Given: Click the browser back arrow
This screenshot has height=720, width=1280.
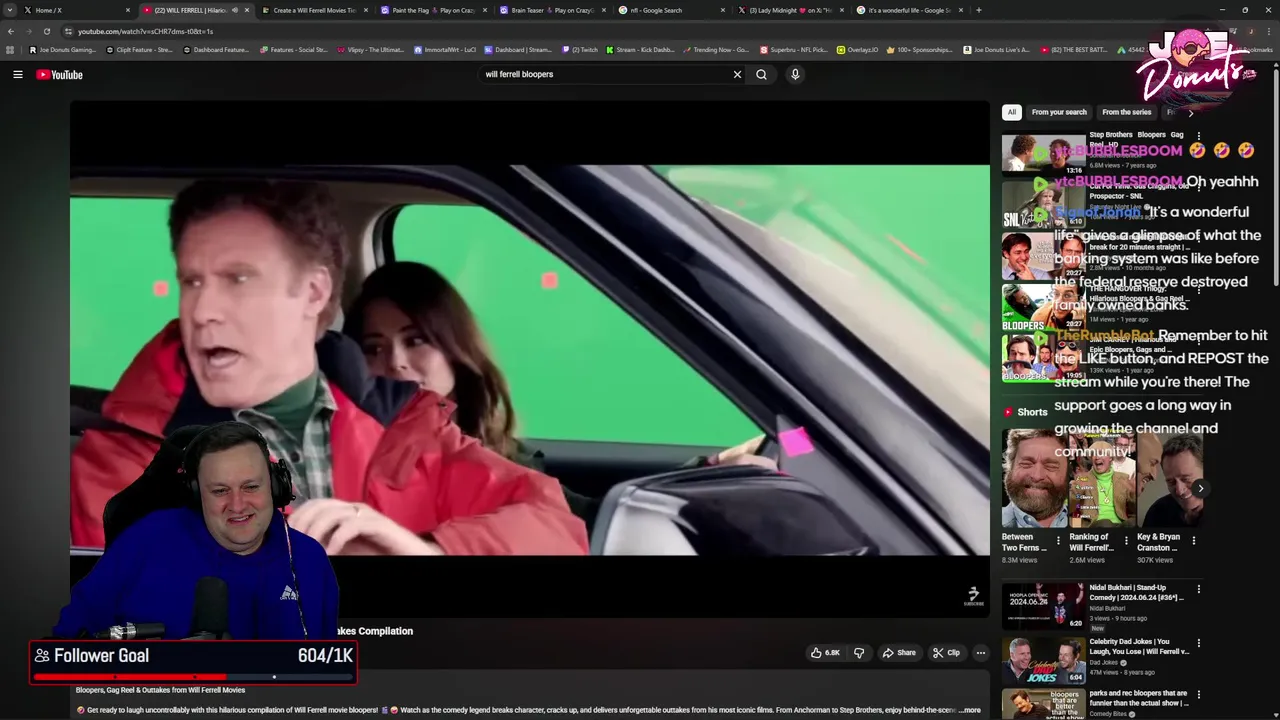Looking at the screenshot, I should (11, 31).
